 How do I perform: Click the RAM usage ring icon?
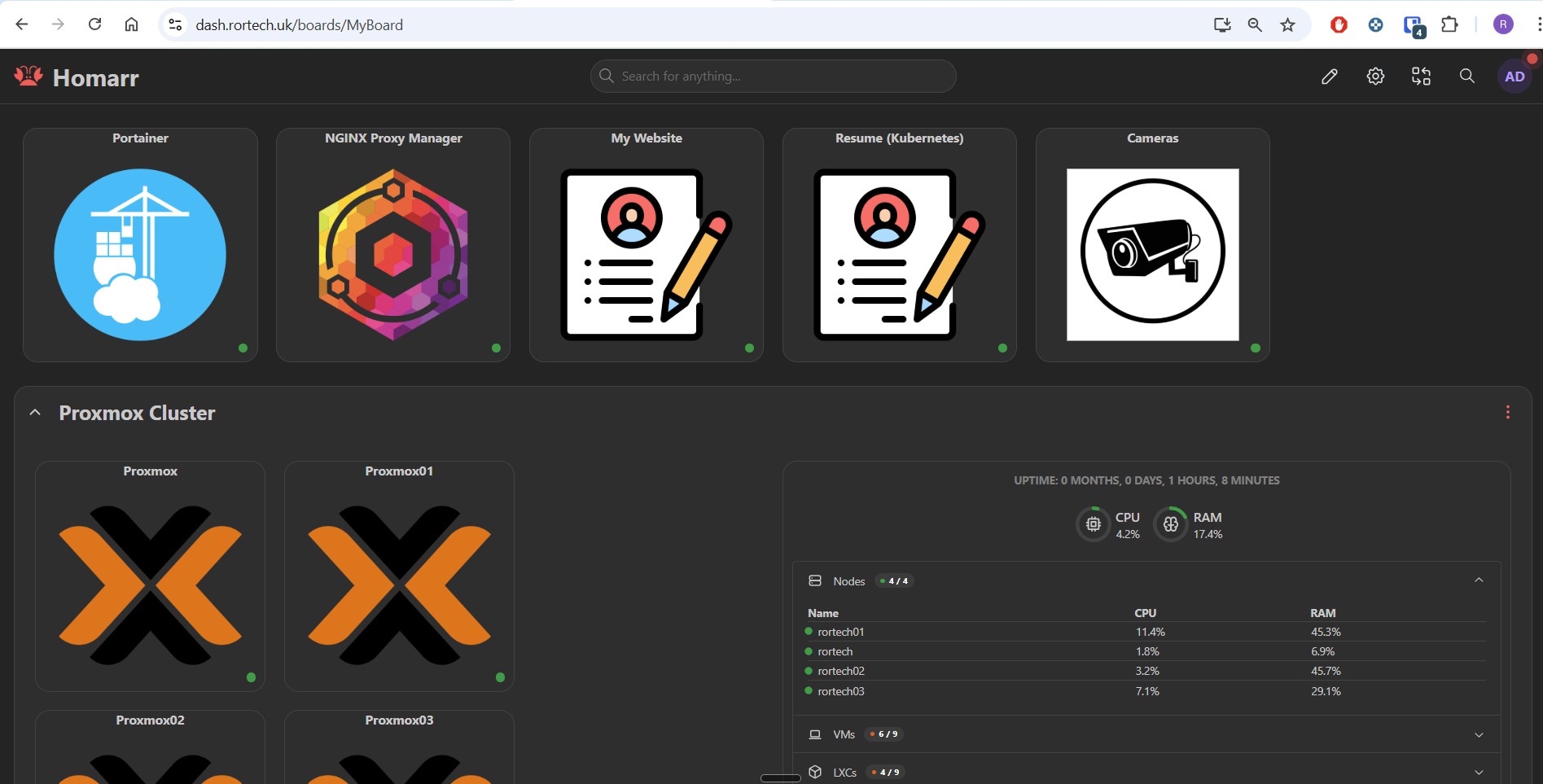coord(1171,524)
